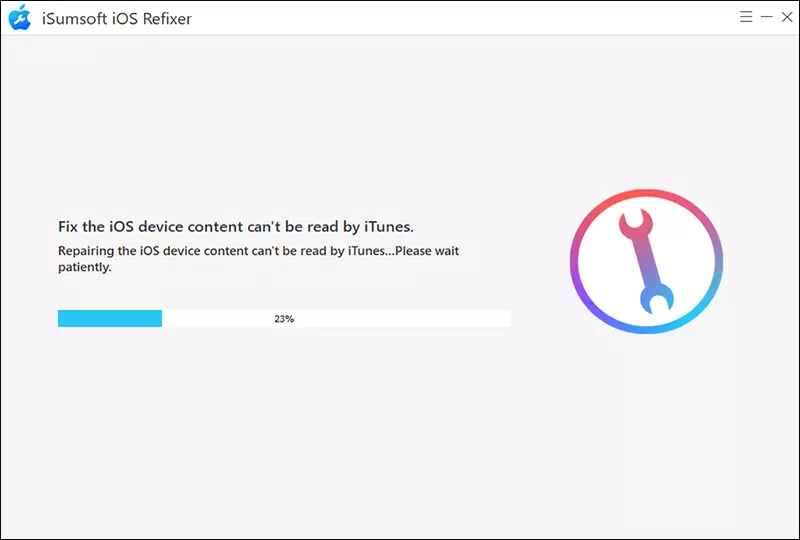Click the heading "Fix the iOS device content can't be read by iTunes."

[x=236, y=227]
